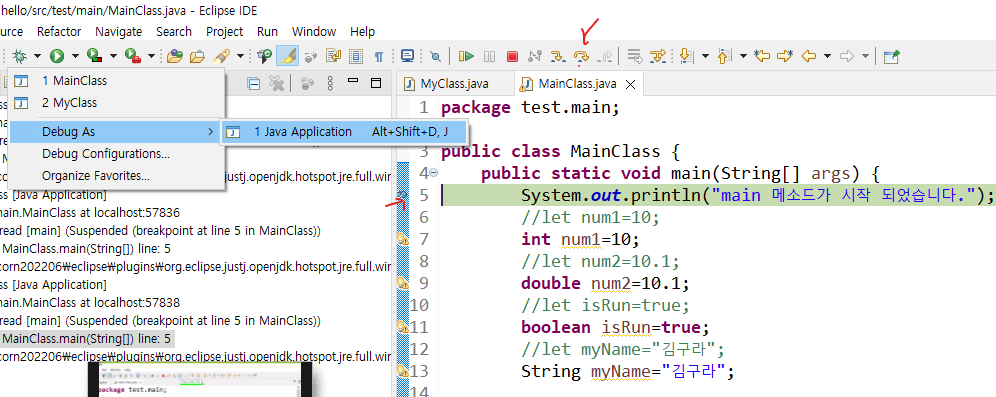Click the Step Over icon
The image size is (996, 397).
581,57
